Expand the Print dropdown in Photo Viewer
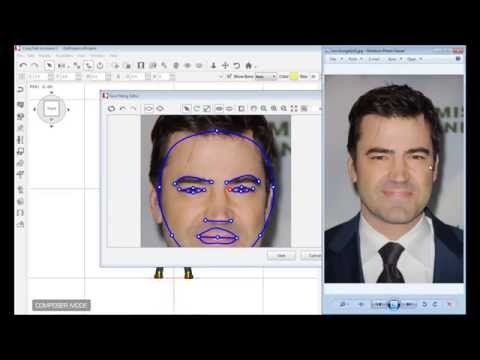The width and height of the screenshot is (480, 360). 355,59
